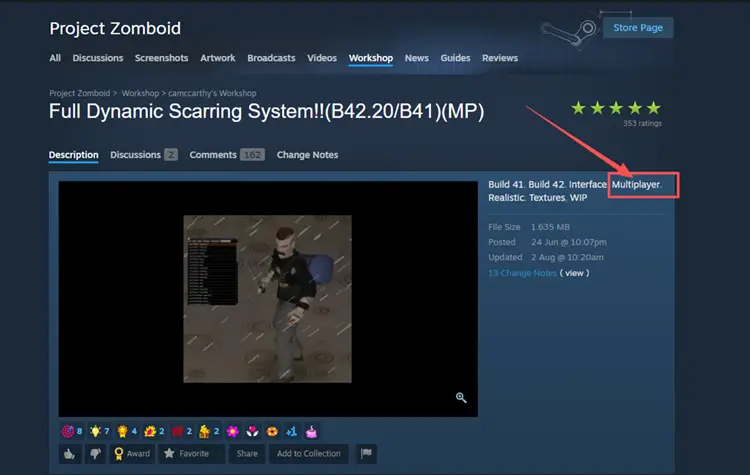Click the purple flower award icon
The width and height of the screenshot is (750, 475).
coord(233,431)
